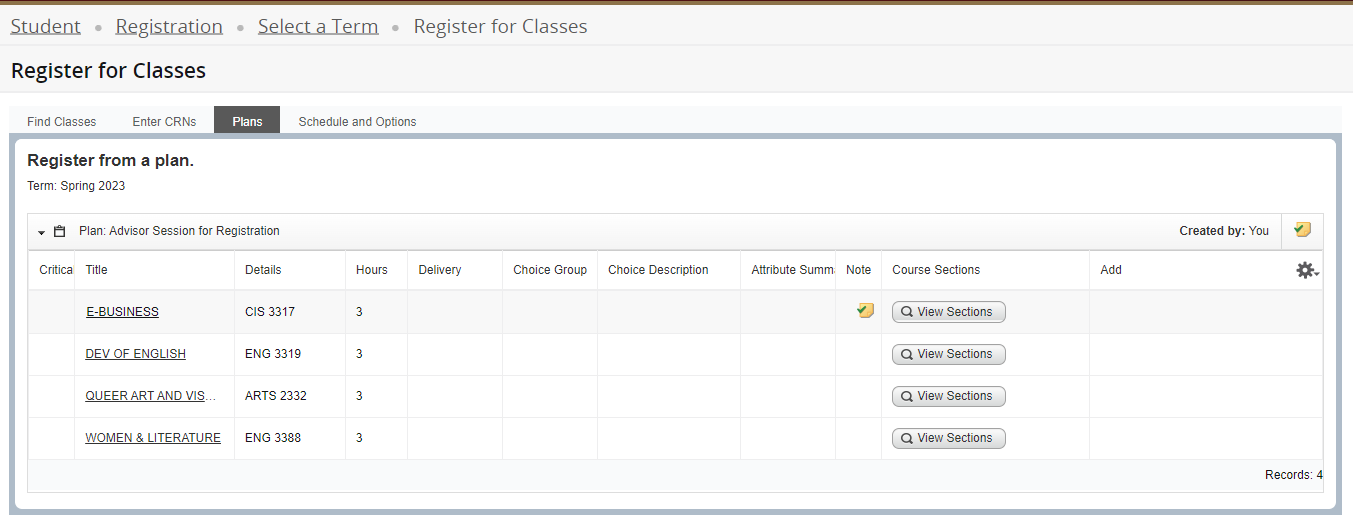Open the column settings gear icon
This screenshot has height=519, width=1353.
click(1306, 270)
